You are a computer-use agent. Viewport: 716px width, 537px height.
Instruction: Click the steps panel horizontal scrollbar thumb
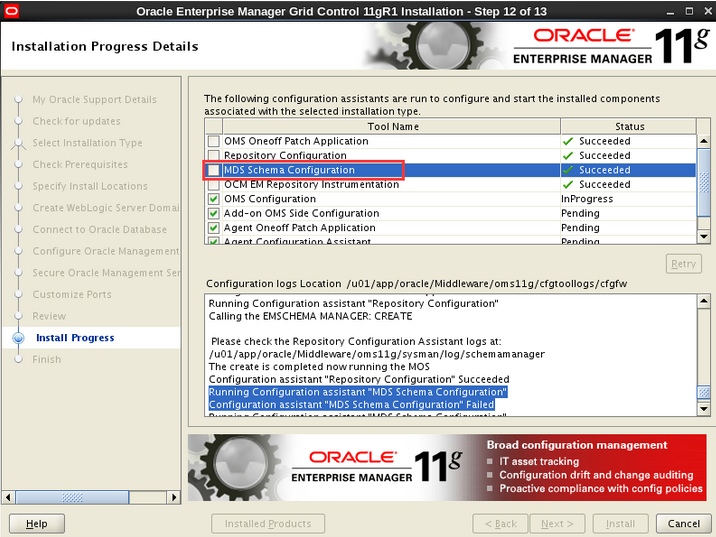pyautogui.click(x=72, y=497)
